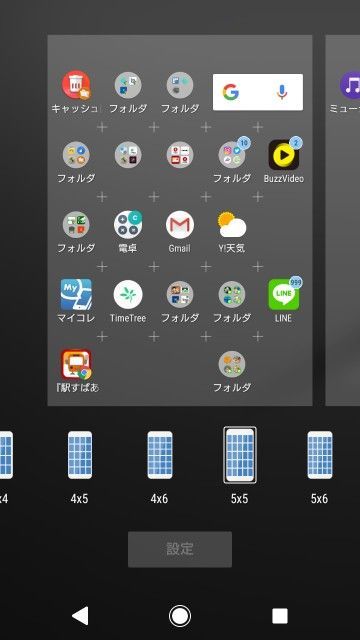This screenshot has height=640, width=360.
Task: Click the "TimeTree" app label
Action: pyautogui.click(x=128, y=318)
